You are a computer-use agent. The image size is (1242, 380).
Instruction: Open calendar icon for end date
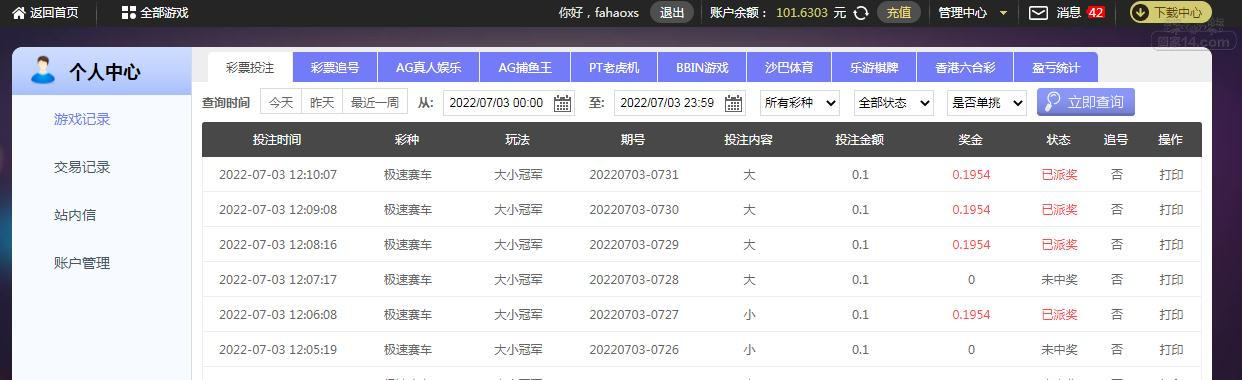[733, 102]
